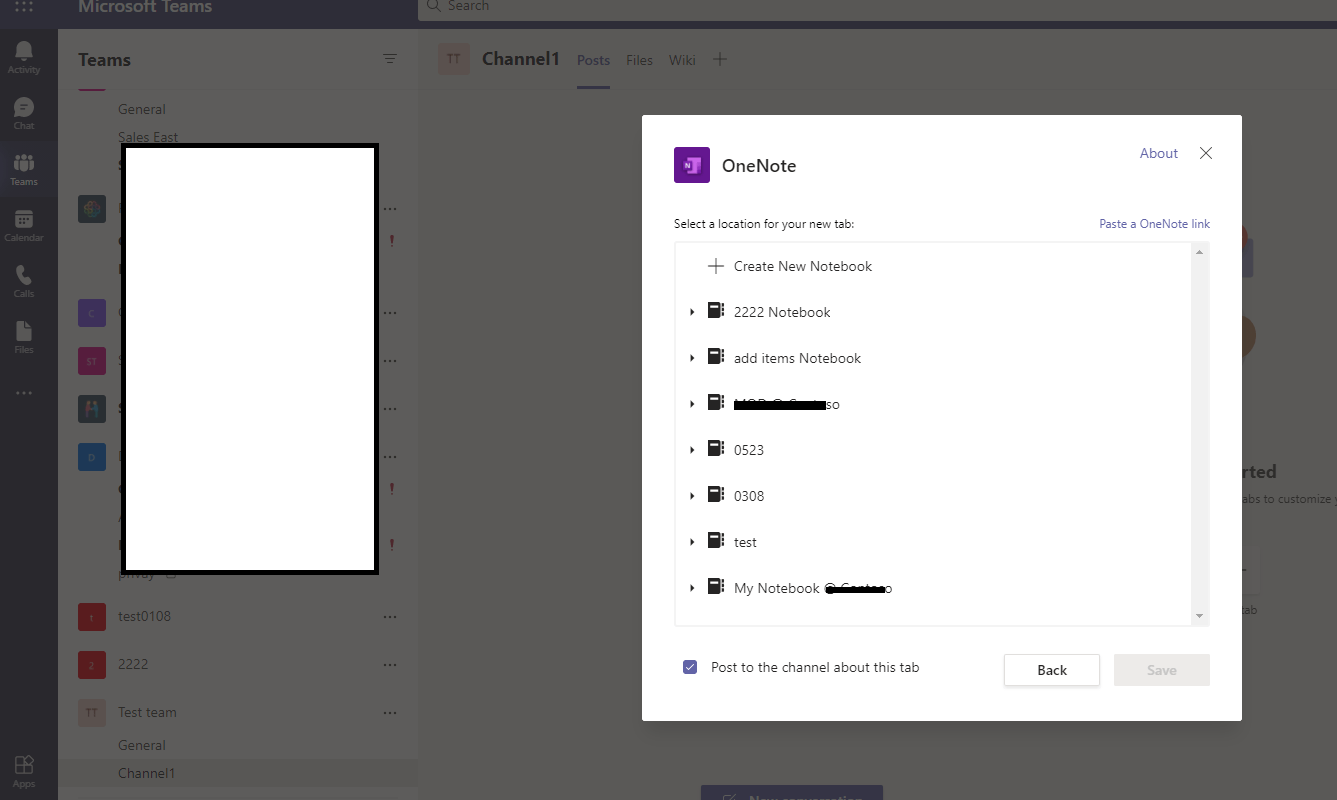Click the My Notebook book icon
Image resolution: width=1337 pixels, height=800 pixels.
click(716, 587)
